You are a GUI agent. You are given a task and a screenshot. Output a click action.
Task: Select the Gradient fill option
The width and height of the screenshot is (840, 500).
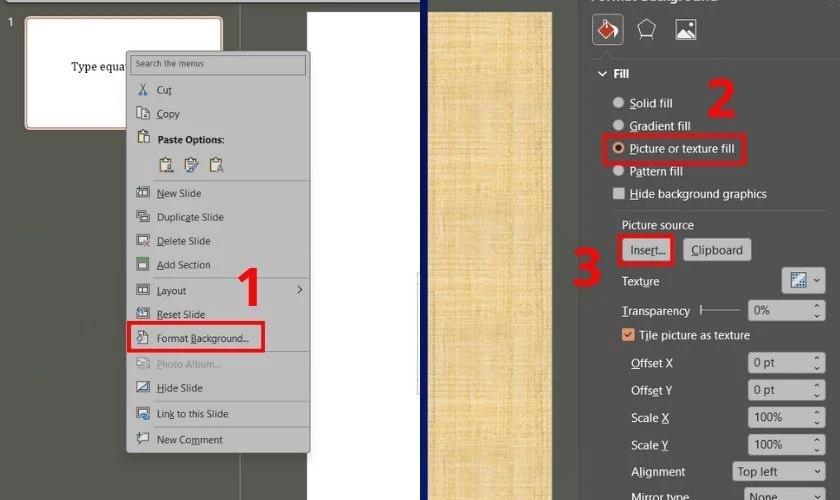(618, 125)
